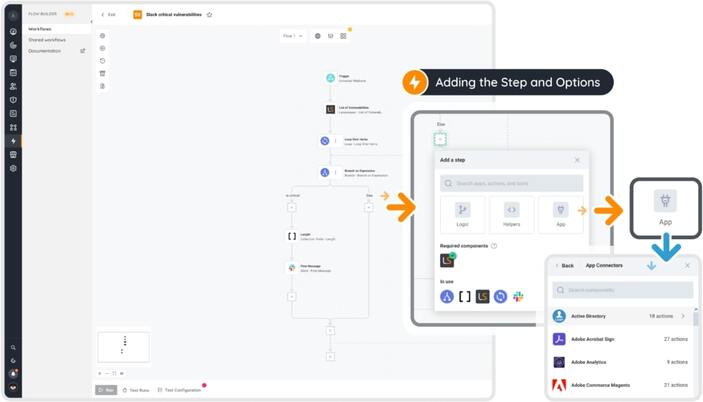Click the Trigger node icon
The height and width of the screenshot is (402, 703).
[x=330, y=78]
